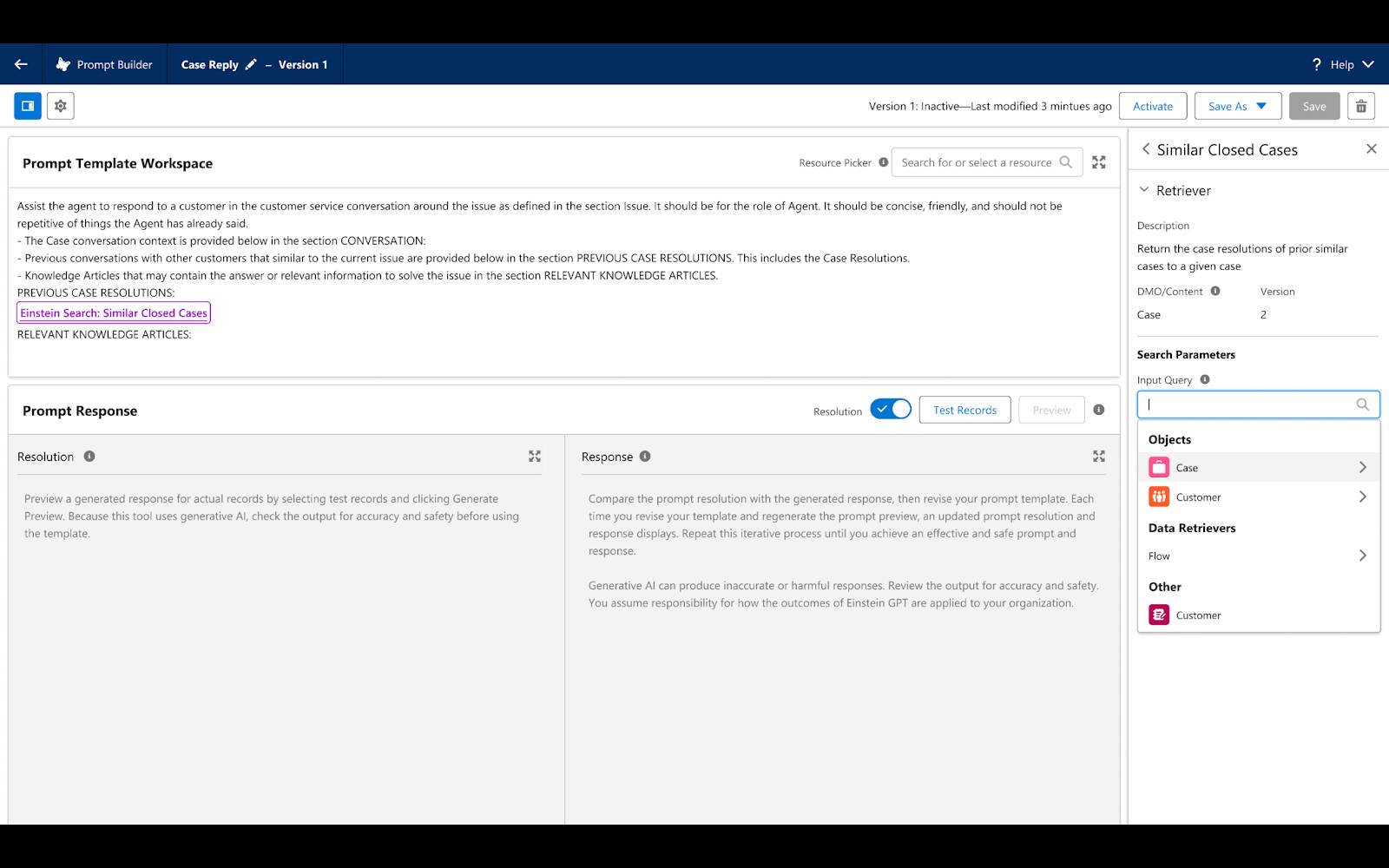
Task: Show Input Query info icon
Action: tap(1205, 380)
